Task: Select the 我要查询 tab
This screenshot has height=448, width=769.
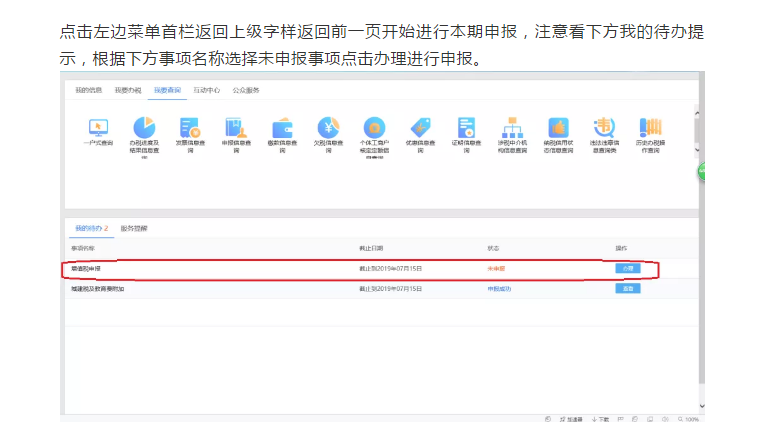Action: [167, 90]
